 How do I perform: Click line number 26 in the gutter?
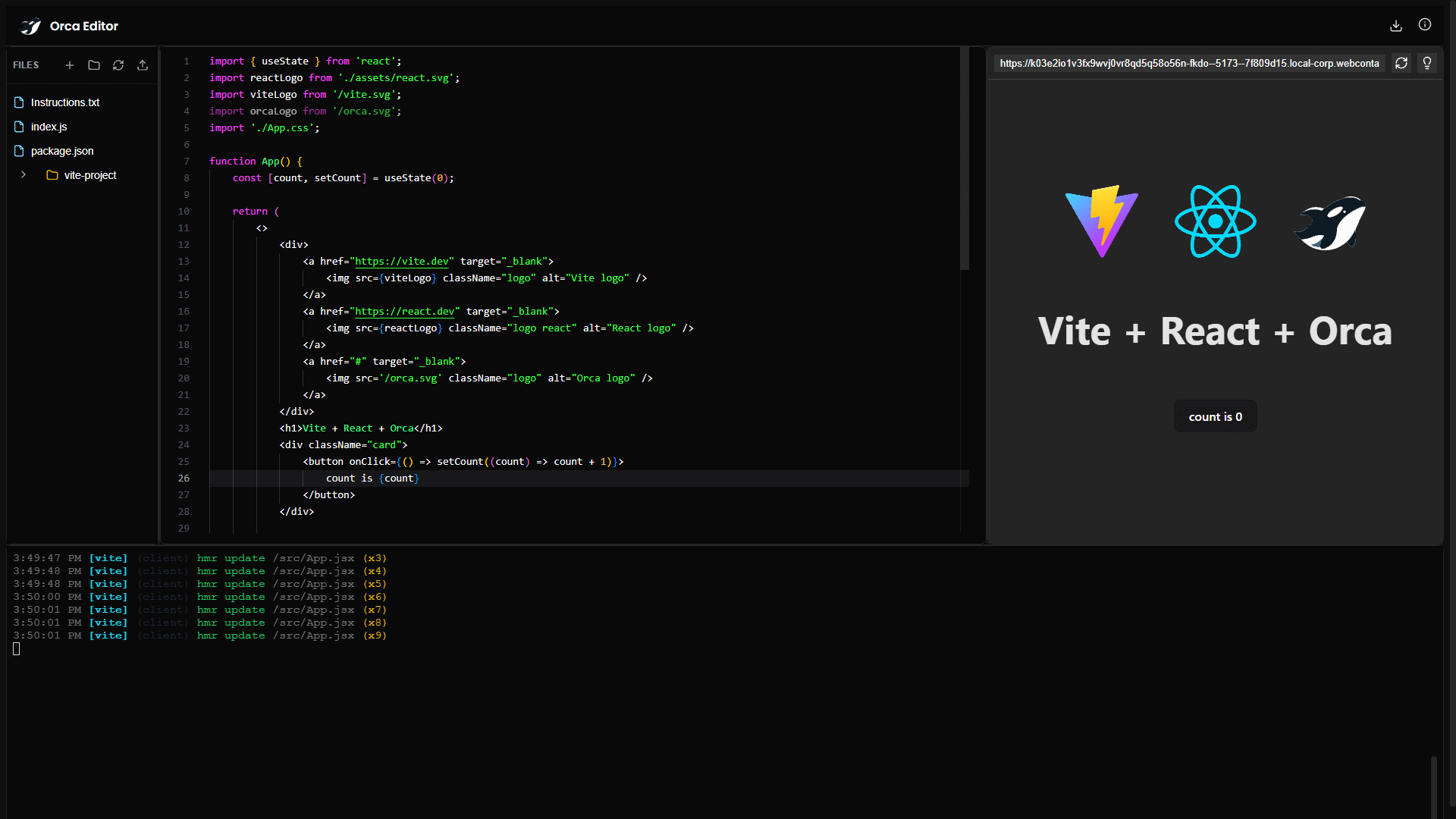tap(184, 479)
